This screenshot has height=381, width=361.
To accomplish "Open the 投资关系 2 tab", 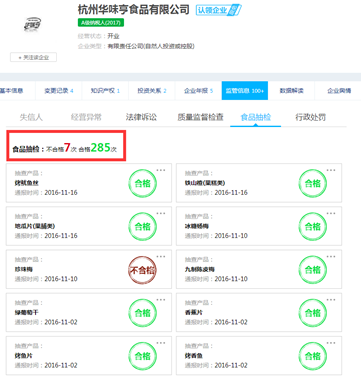I will click(x=152, y=91).
